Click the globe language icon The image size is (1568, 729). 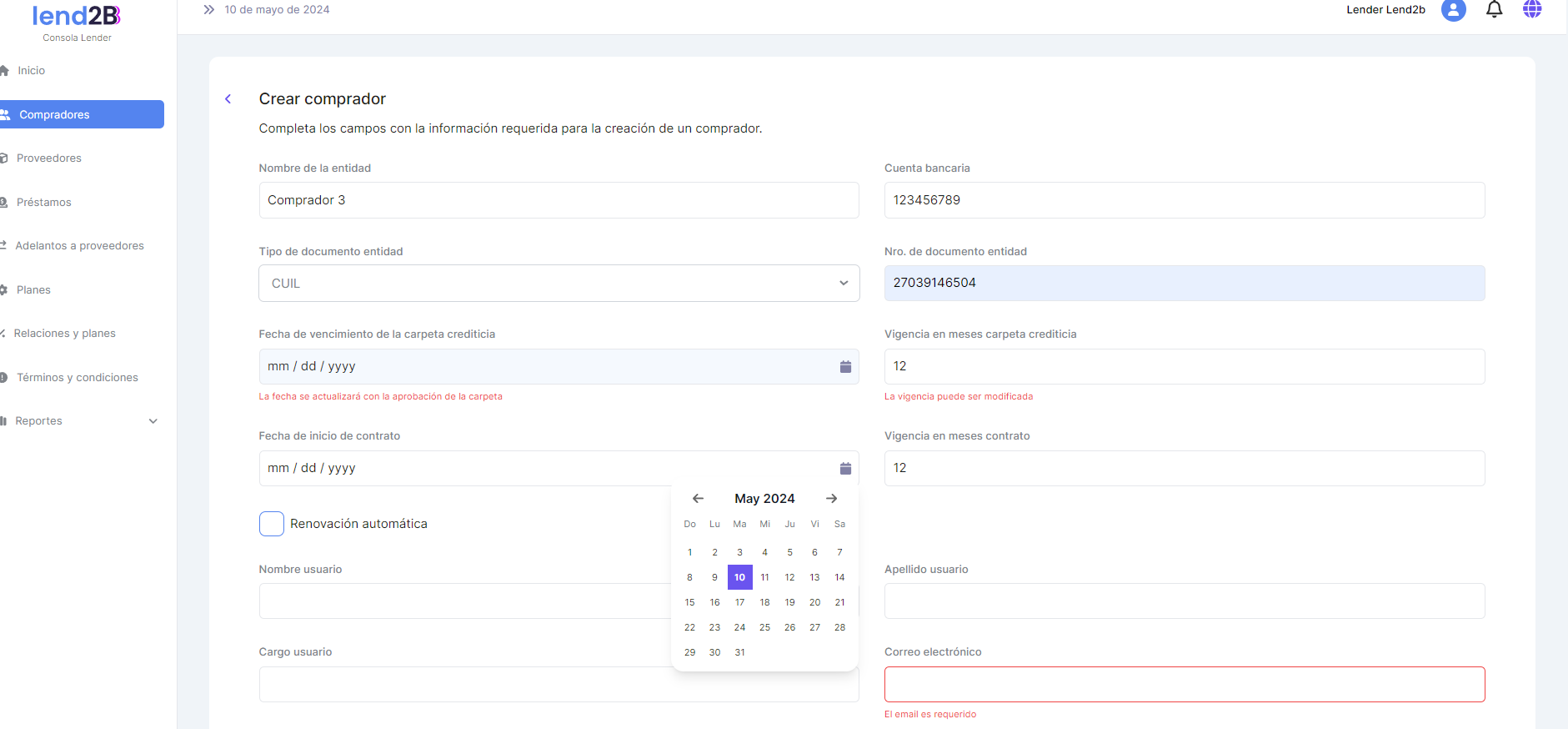(x=1532, y=10)
